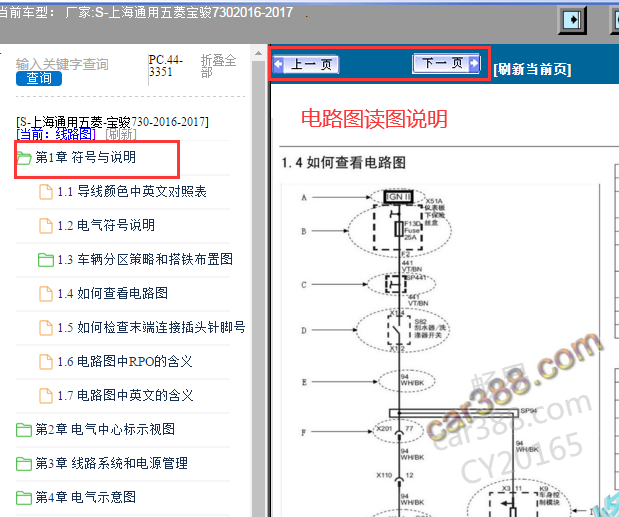Click the top-right panel arrow icon button
Image resolution: width=619 pixels, height=517 pixels.
click(x=572, y=19)
